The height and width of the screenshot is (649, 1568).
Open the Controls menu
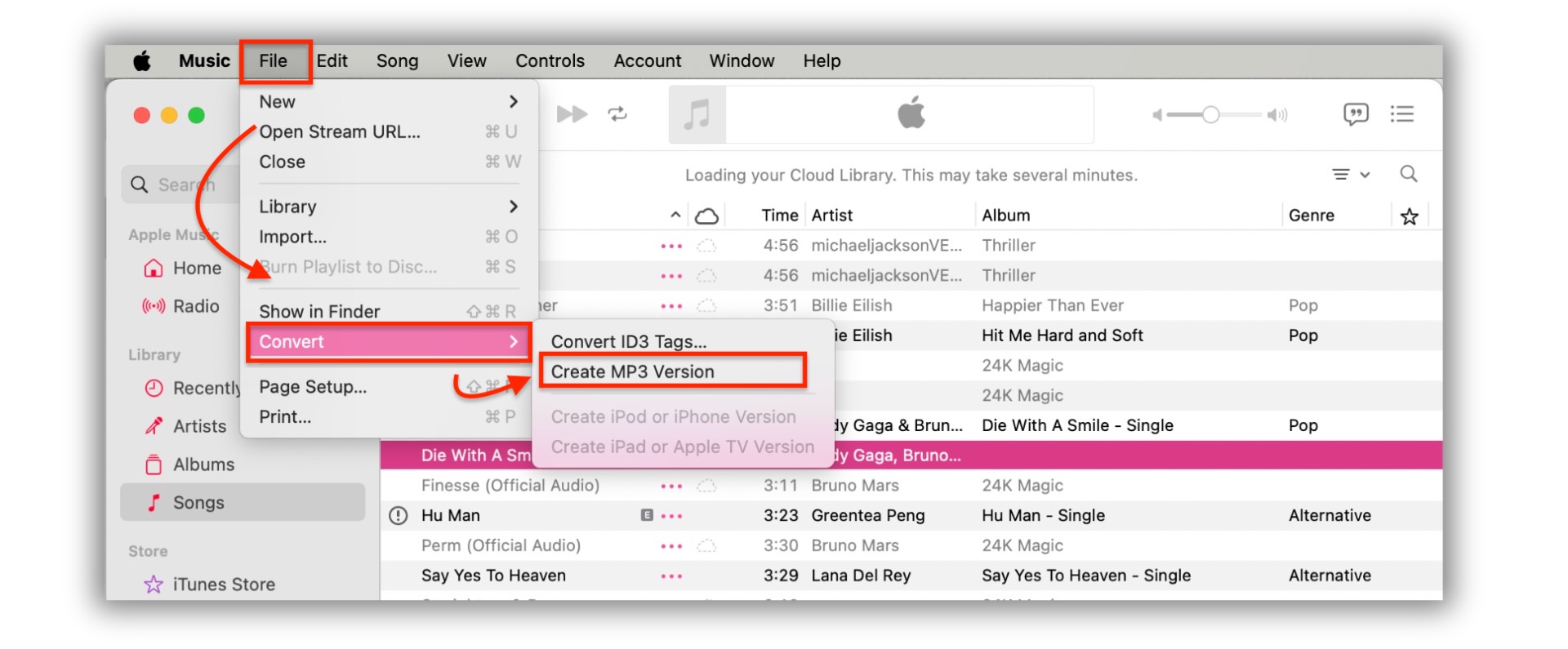[550, 61]
